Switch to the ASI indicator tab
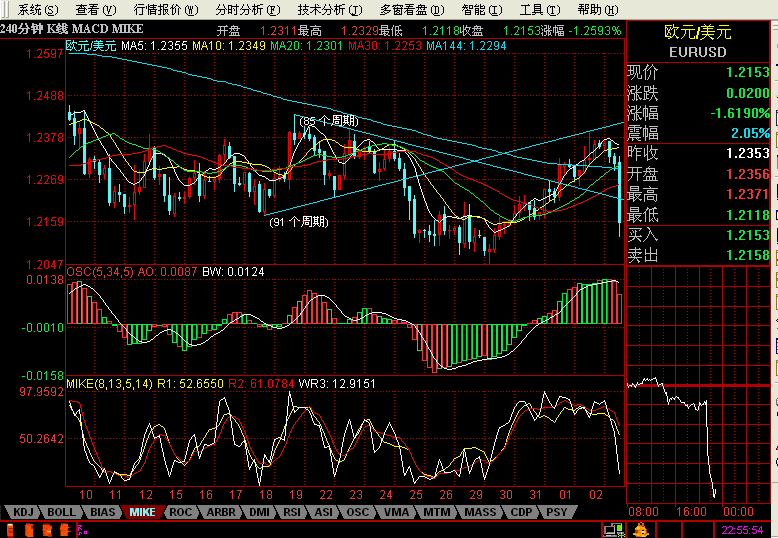Viewport: 778px width, 538px height. [324, 512]
